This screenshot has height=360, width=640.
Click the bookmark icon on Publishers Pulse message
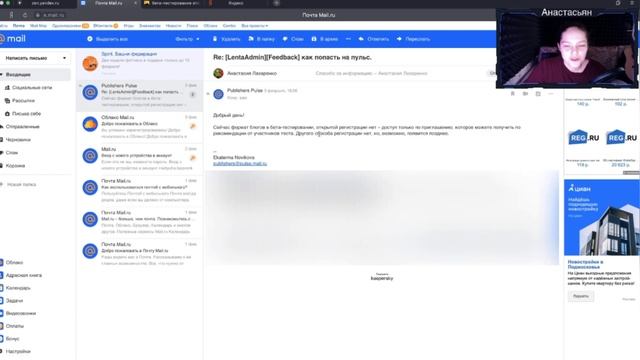pyautogui.click(x=513, y=94)
